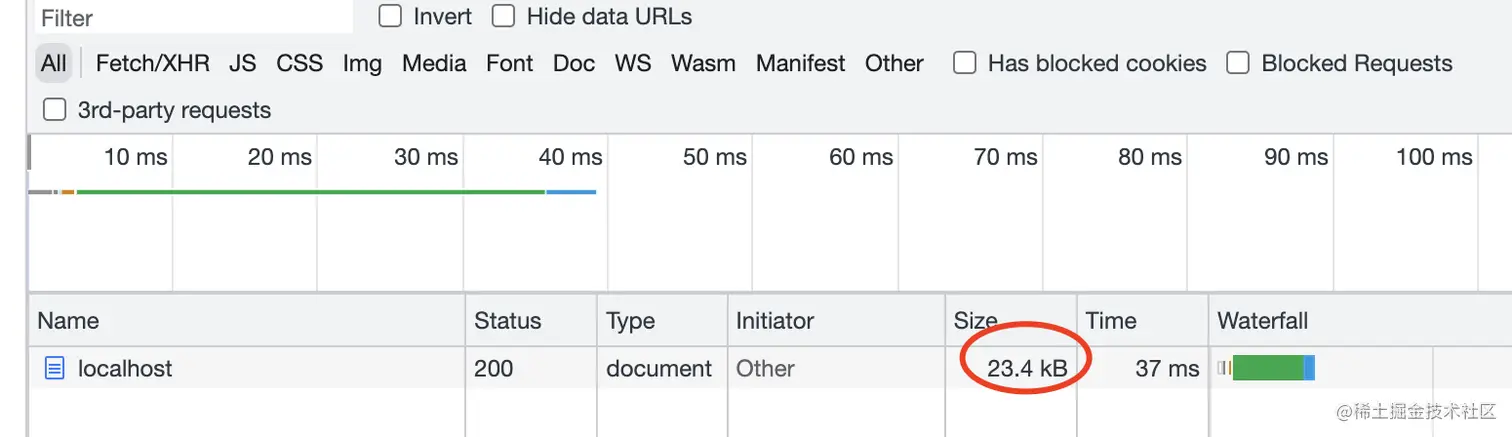1512x437 pixels.
Task: Show only Img requests
Action: tap(362, 63)
